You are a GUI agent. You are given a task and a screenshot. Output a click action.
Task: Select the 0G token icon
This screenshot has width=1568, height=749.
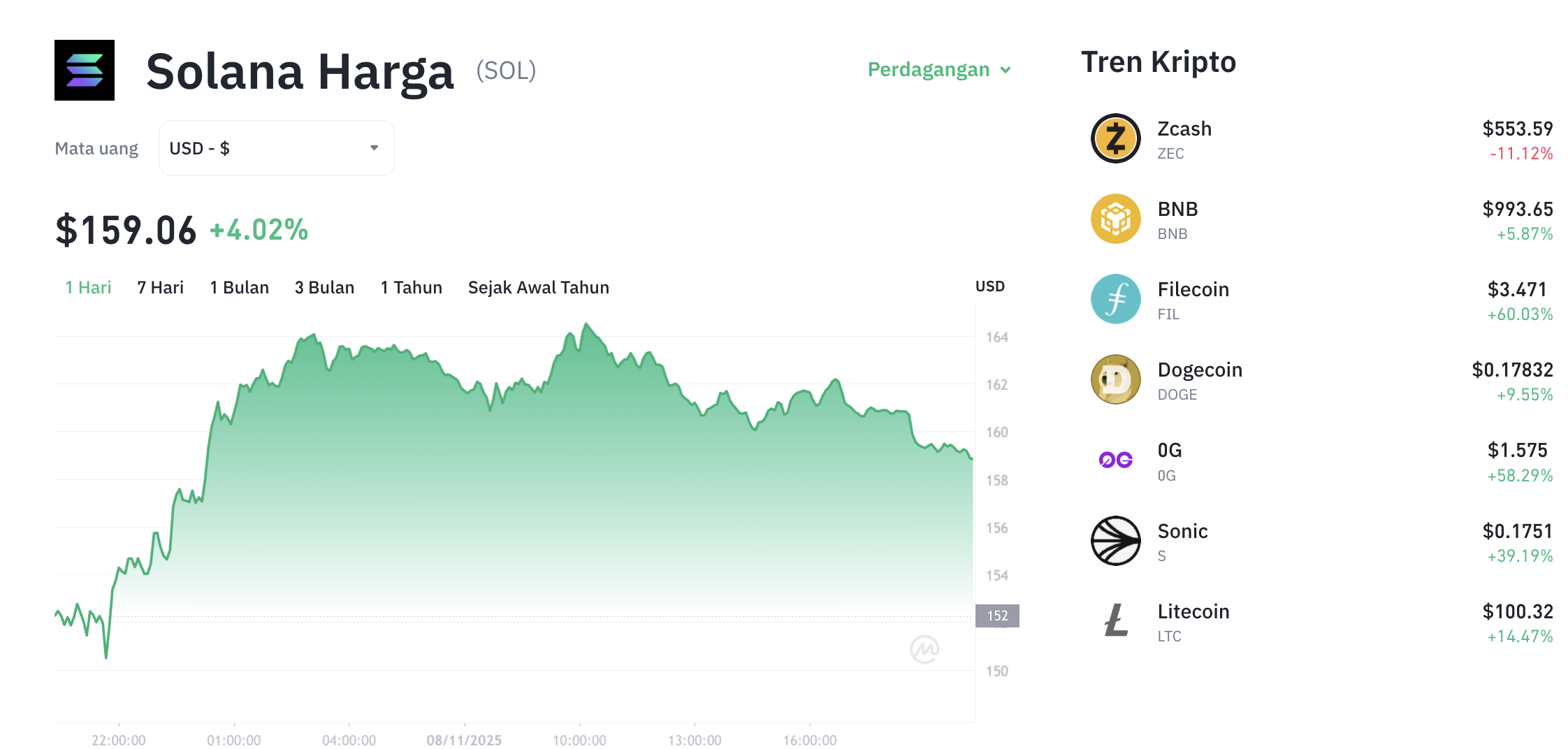point(1115,460)
